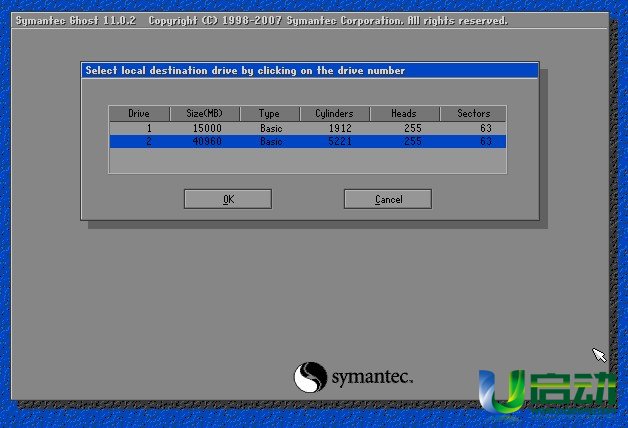
Task: Click the 255 heads value of drive 1
Action: [413, 128]
